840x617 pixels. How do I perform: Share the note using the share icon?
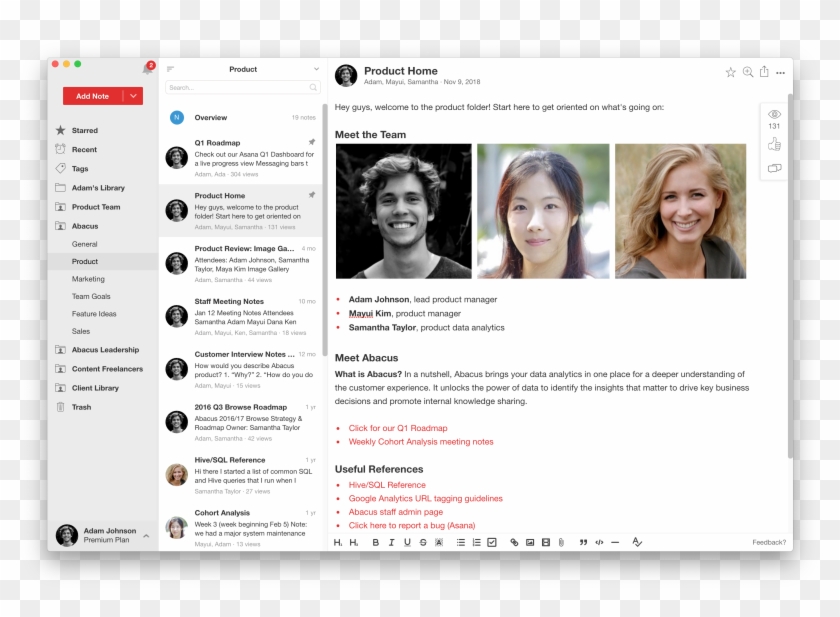(764, 72)
